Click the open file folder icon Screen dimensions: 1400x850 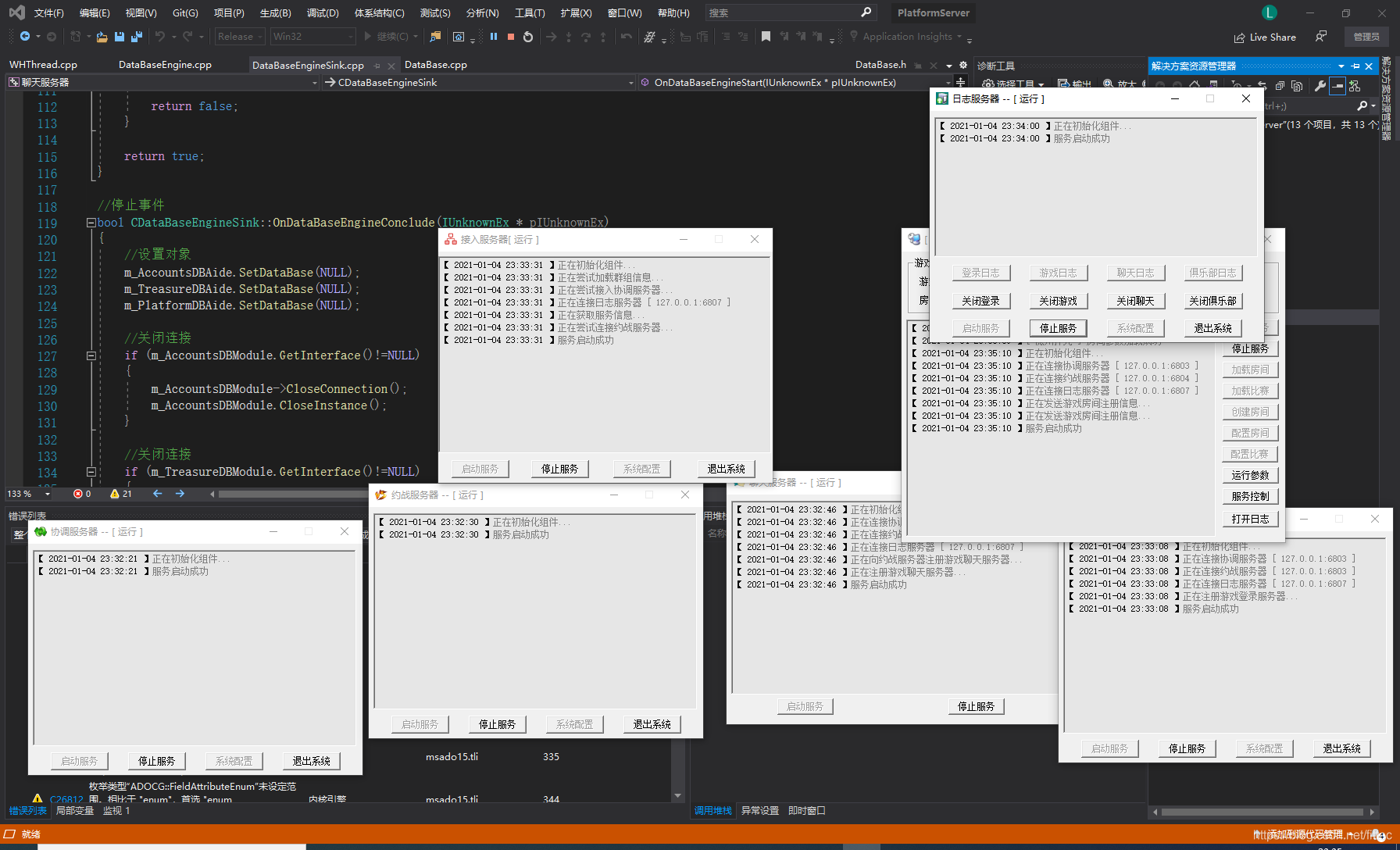coord(102,37)
